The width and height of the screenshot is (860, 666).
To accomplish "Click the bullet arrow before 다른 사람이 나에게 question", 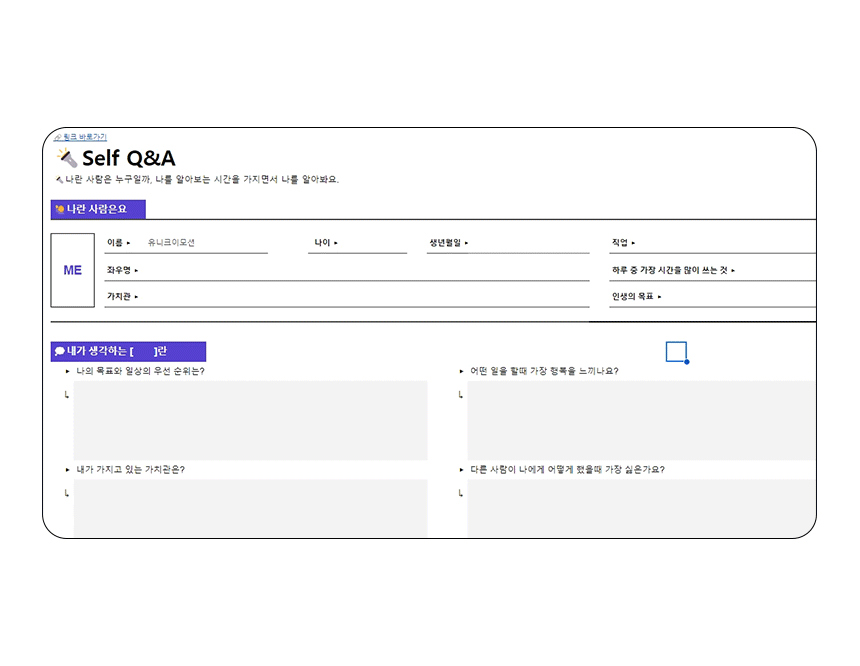I will pyautogui.click(x=461, y=470).
